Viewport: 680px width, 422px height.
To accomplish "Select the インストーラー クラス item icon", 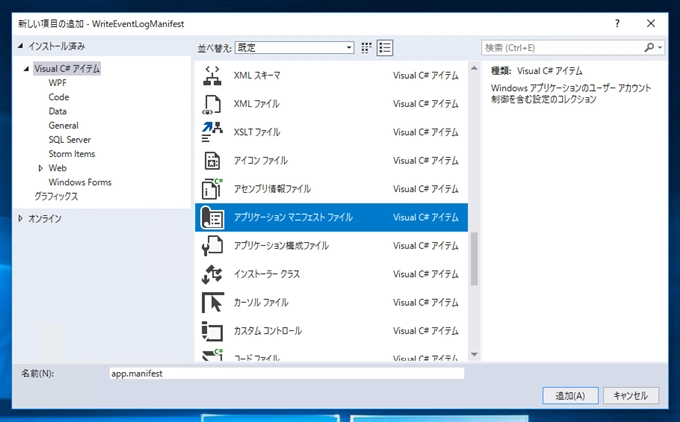I will pos(212,275).
